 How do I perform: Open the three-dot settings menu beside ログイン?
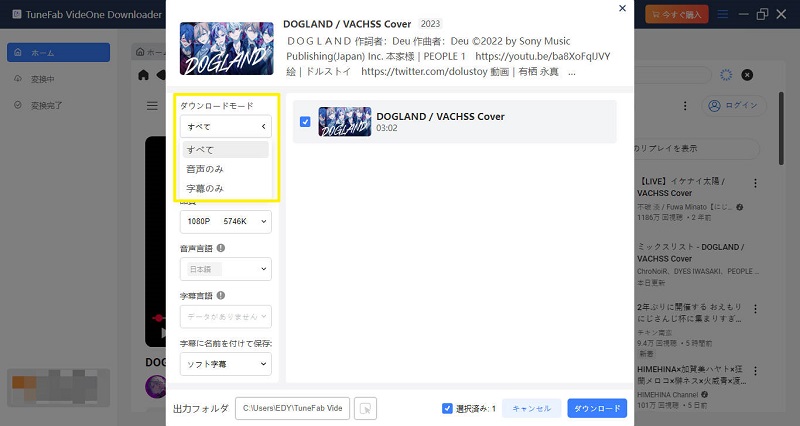[x=685, y=106]
